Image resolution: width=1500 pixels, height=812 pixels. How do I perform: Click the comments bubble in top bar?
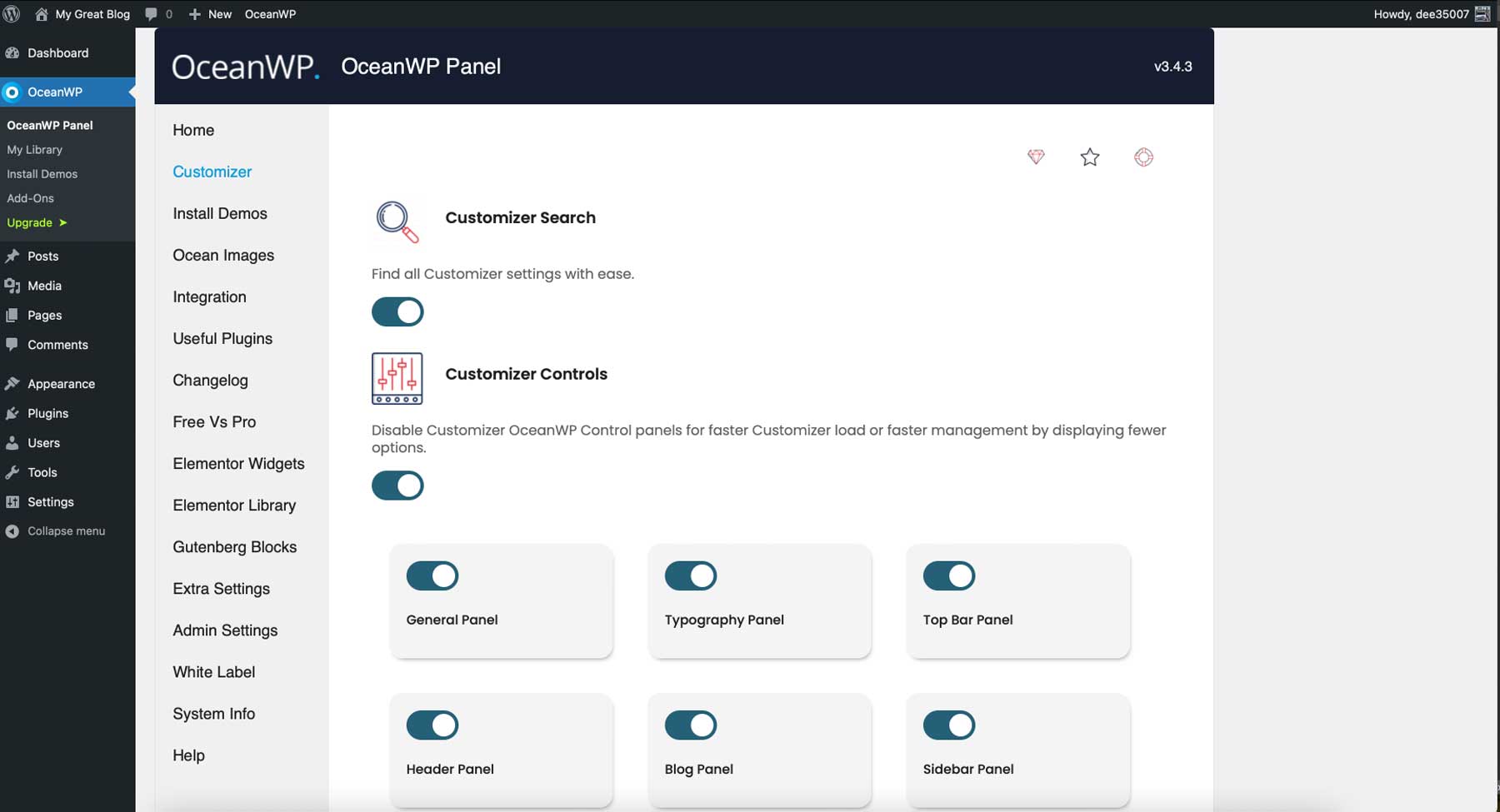152,13
